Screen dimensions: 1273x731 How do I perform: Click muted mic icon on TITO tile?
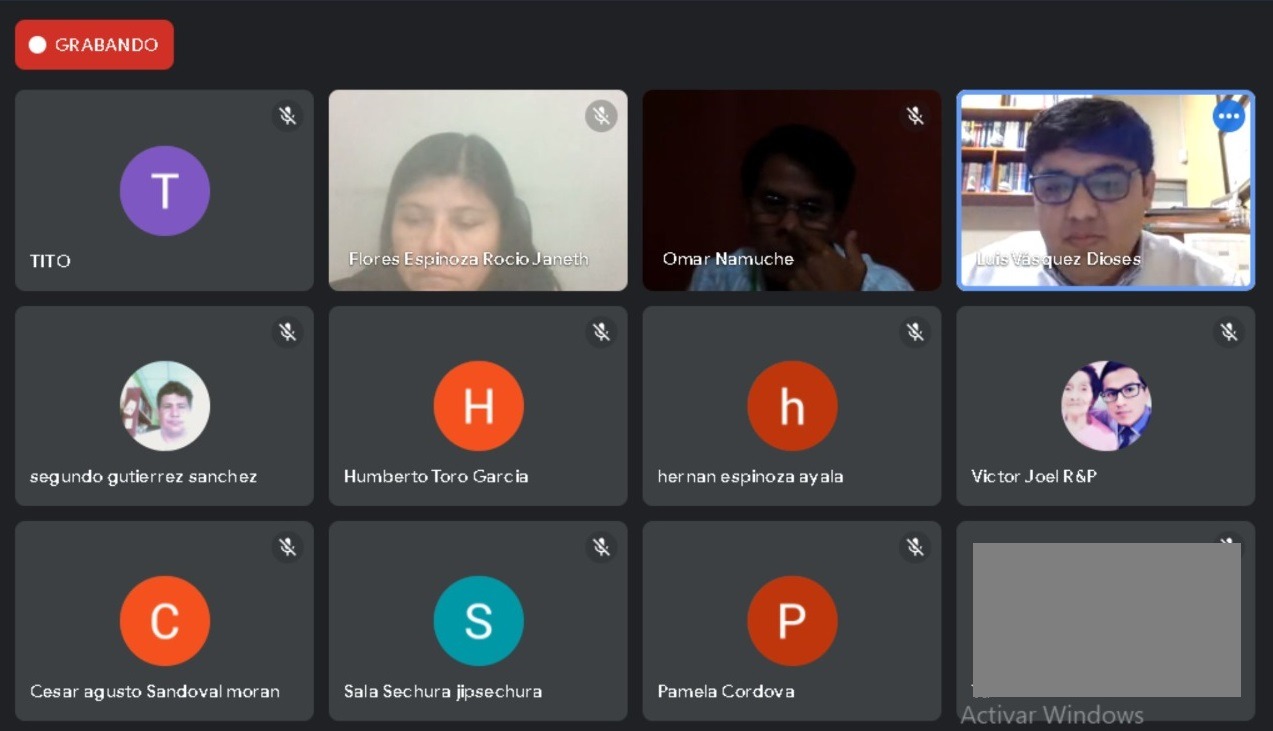point(288,116)
